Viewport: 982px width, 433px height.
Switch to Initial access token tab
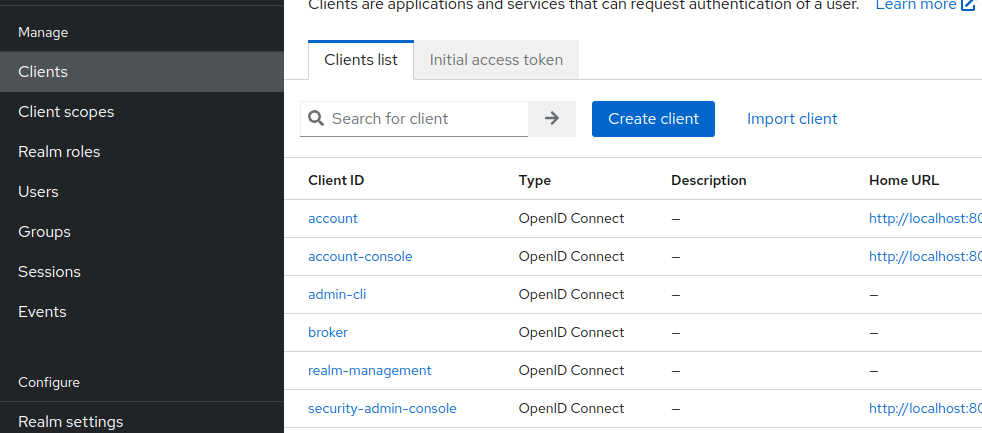pyautogui.click(x=496, y=60)
